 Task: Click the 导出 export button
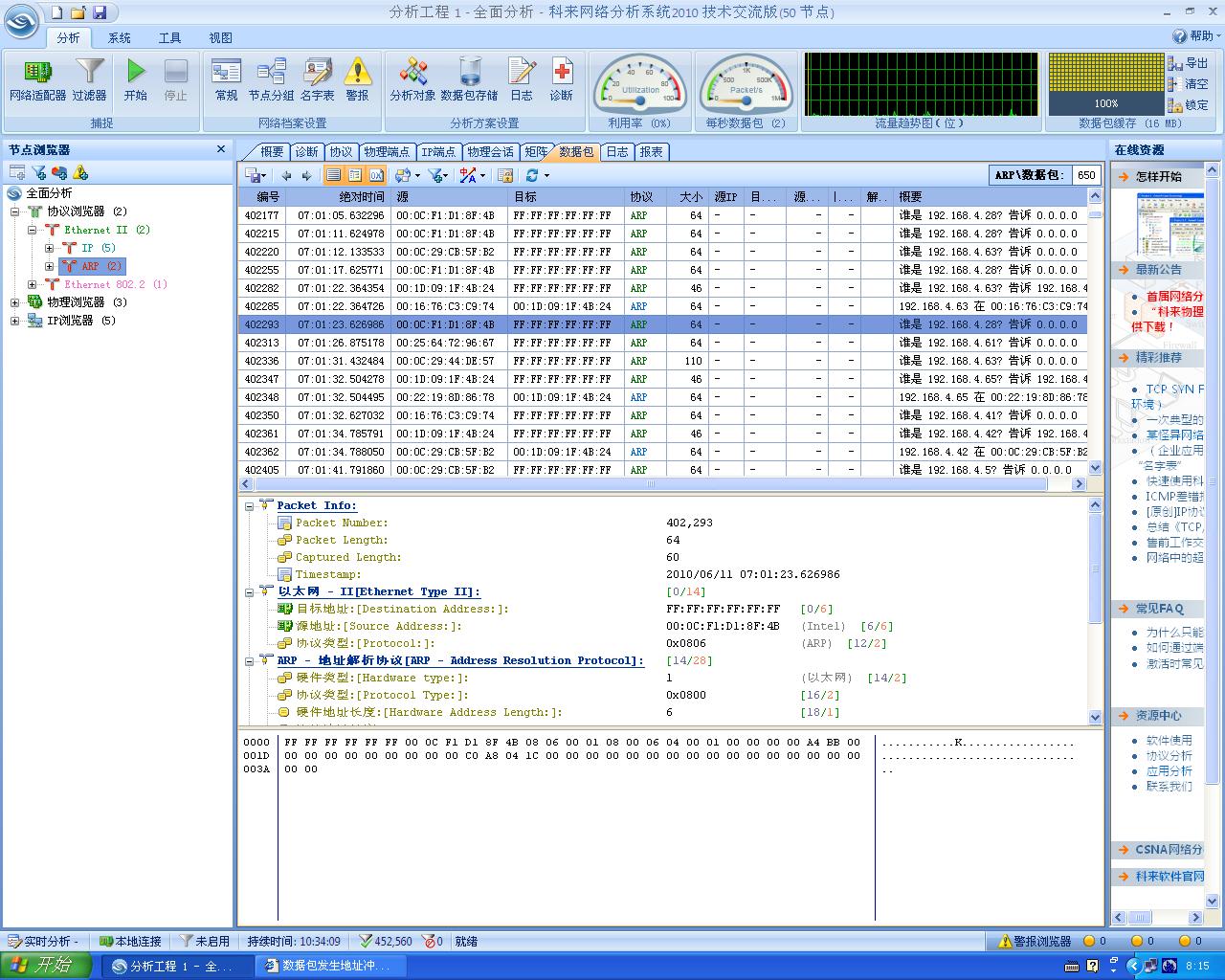coord(1188,63)
